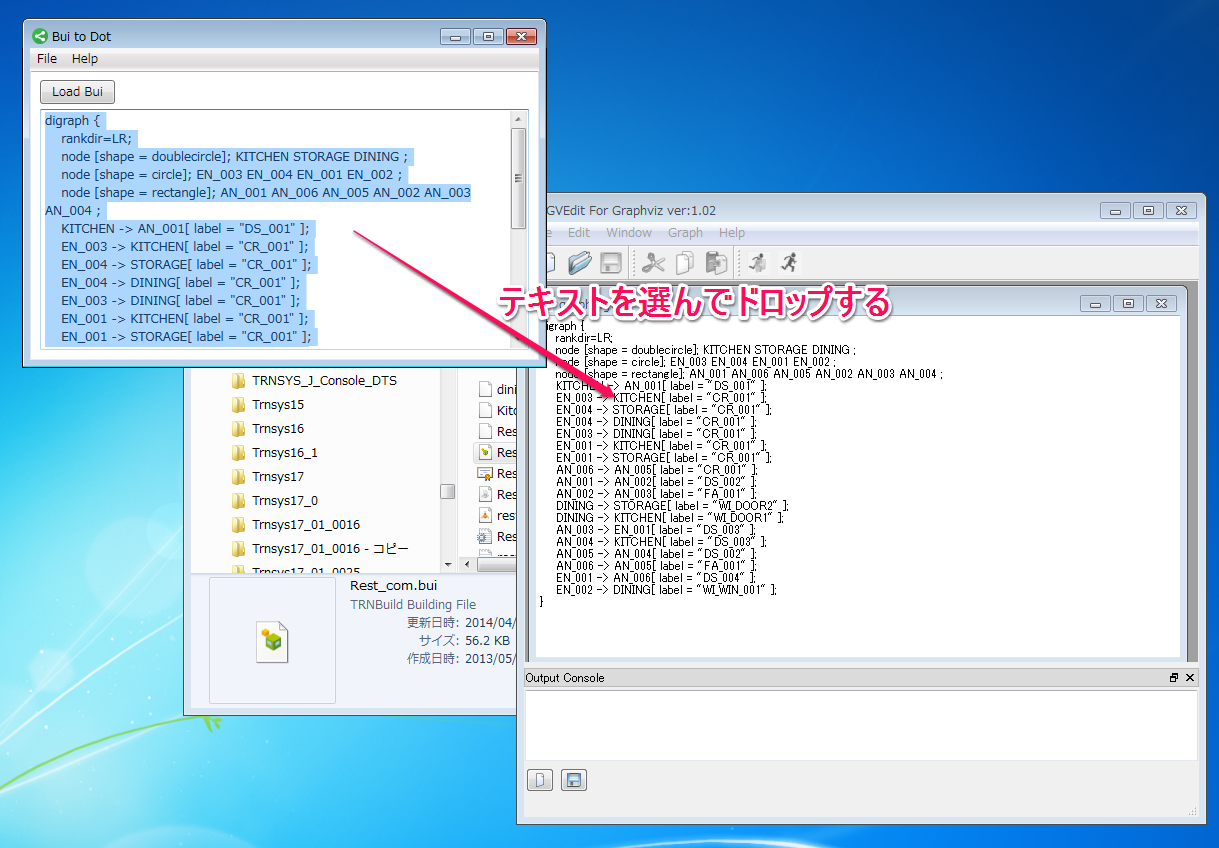1219x848 pixels.
Task: Select the TRNSYS_J_Console_DTS folder
Action: (x=324, y=381)
